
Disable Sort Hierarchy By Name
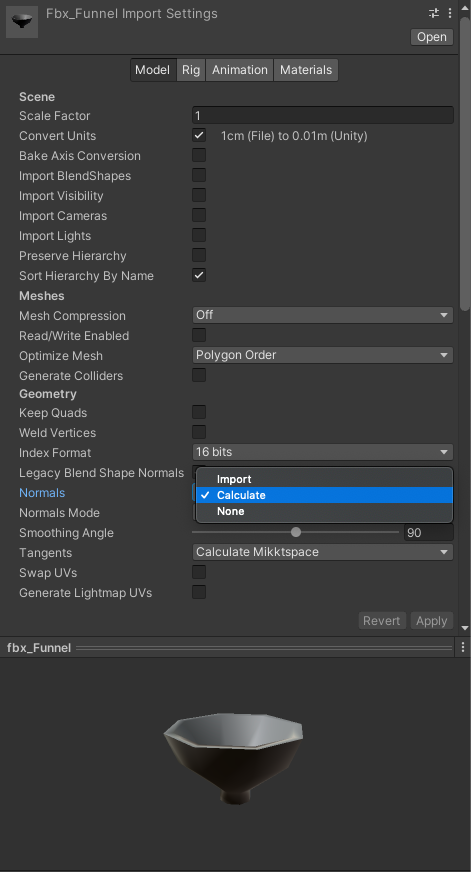(x=199, y=275)
